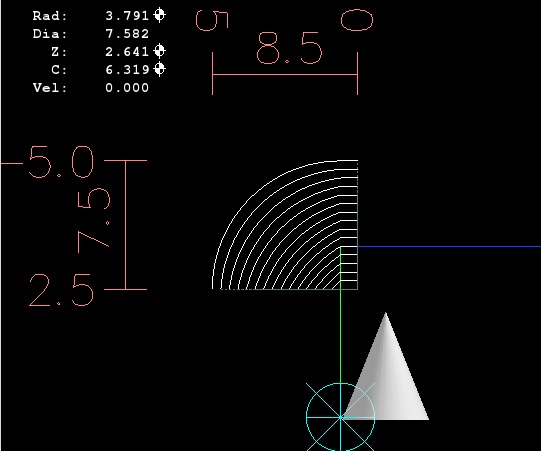Click the C position value 6.319
Viewport: 541px width, 451px height.
point(127,70)
